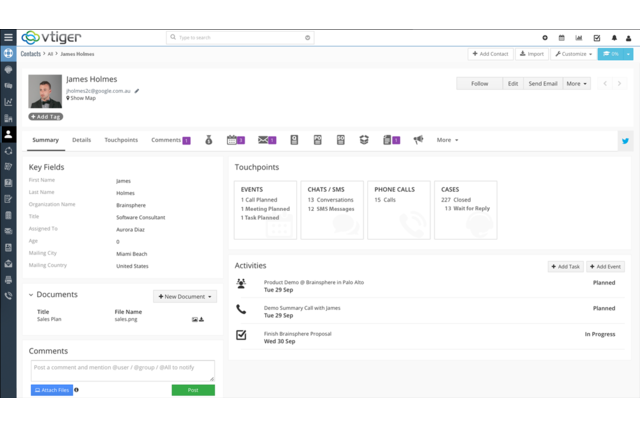Open the Deals money bag tab icon
Image resolution: width=640 pixels, height=426 pixels.
pos(209,140)
